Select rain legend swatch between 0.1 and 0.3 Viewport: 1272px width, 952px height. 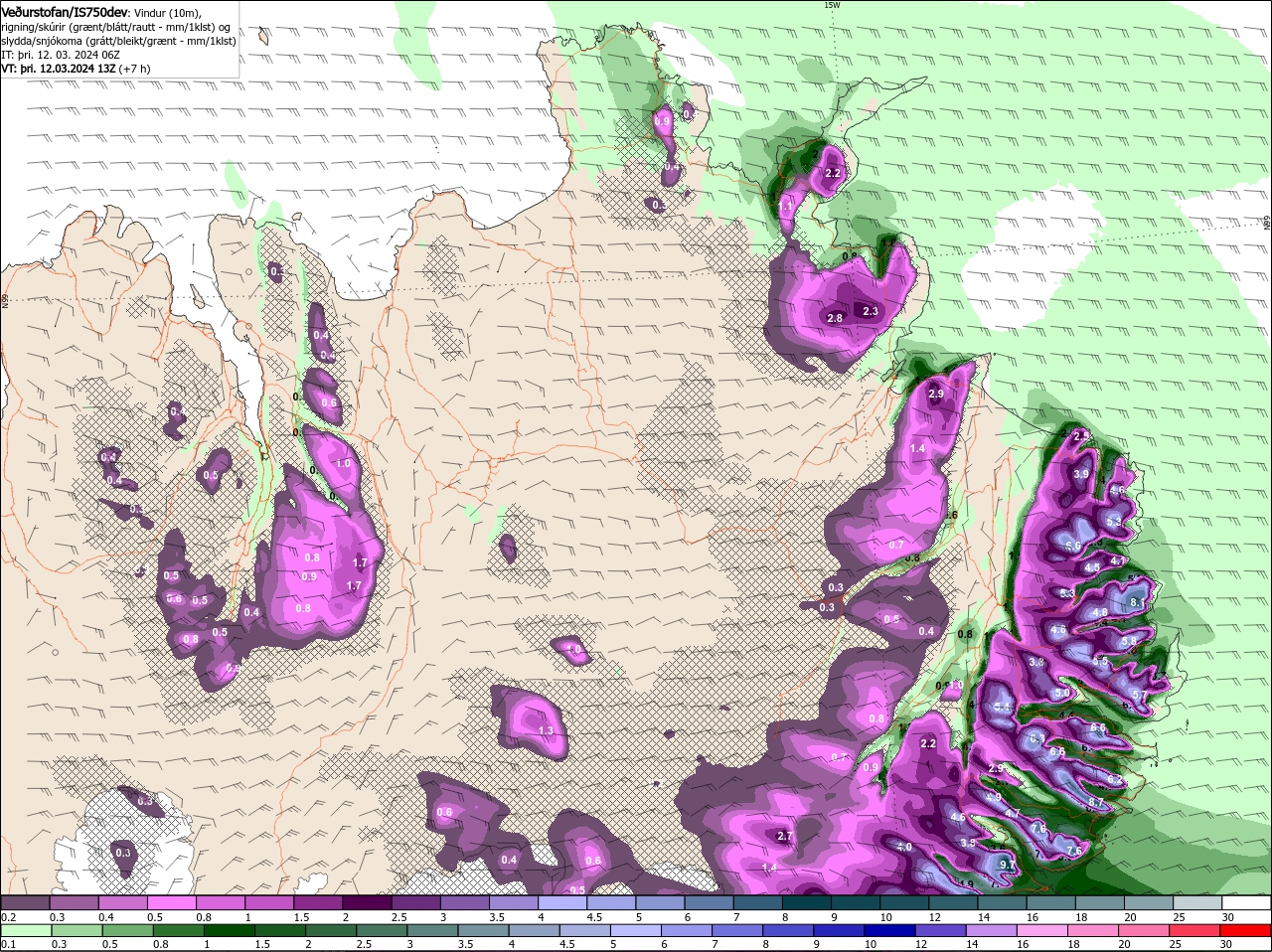[x=25, y=931]
